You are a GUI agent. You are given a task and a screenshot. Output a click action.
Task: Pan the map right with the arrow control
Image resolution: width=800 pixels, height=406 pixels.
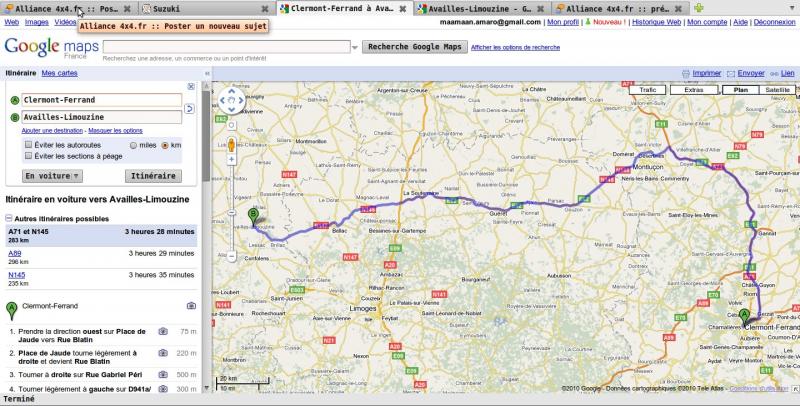point(241,100)
